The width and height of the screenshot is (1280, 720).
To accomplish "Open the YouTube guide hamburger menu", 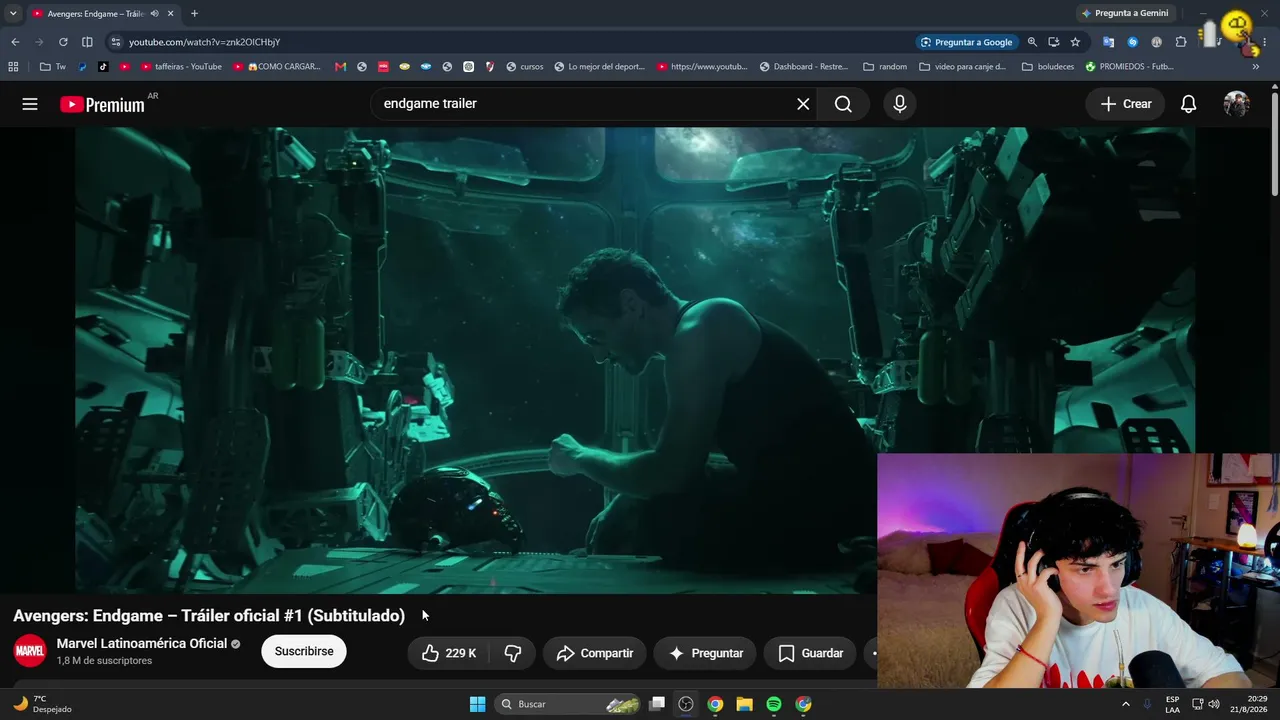I will tap(30, 104).
